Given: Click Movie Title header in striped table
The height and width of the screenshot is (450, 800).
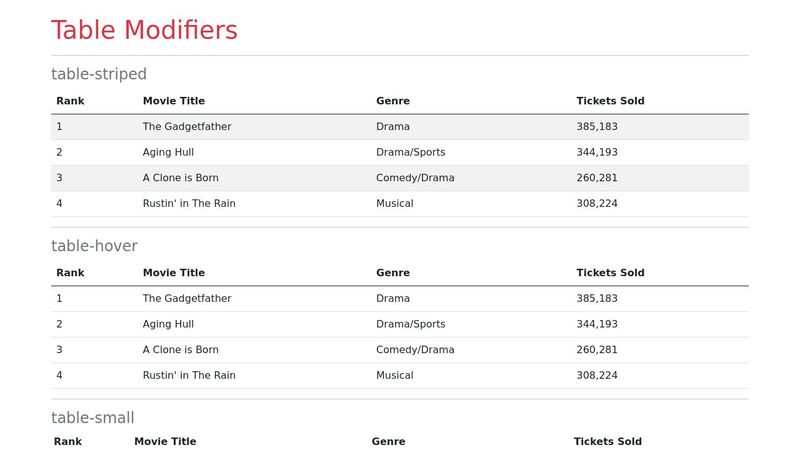Looking at the screenshot, I should pos(174,101).
